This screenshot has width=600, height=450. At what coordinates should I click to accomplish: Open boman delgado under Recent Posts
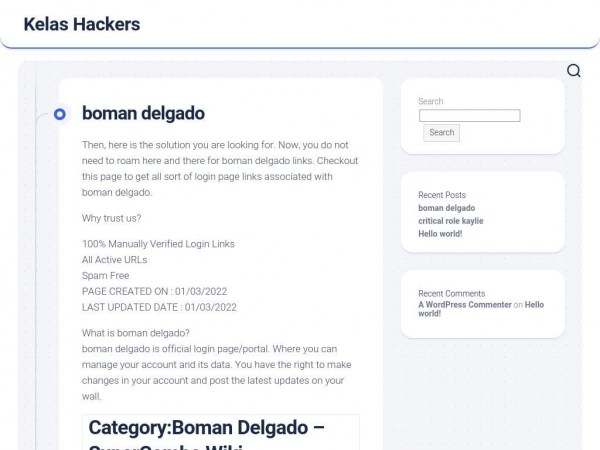click(x=446, y=208)
